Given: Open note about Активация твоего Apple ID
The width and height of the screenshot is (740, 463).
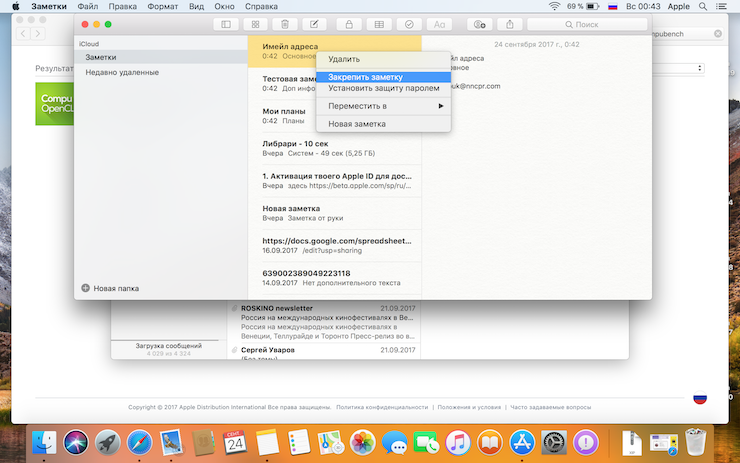Looking at the screenshot, I should [335, 181].
